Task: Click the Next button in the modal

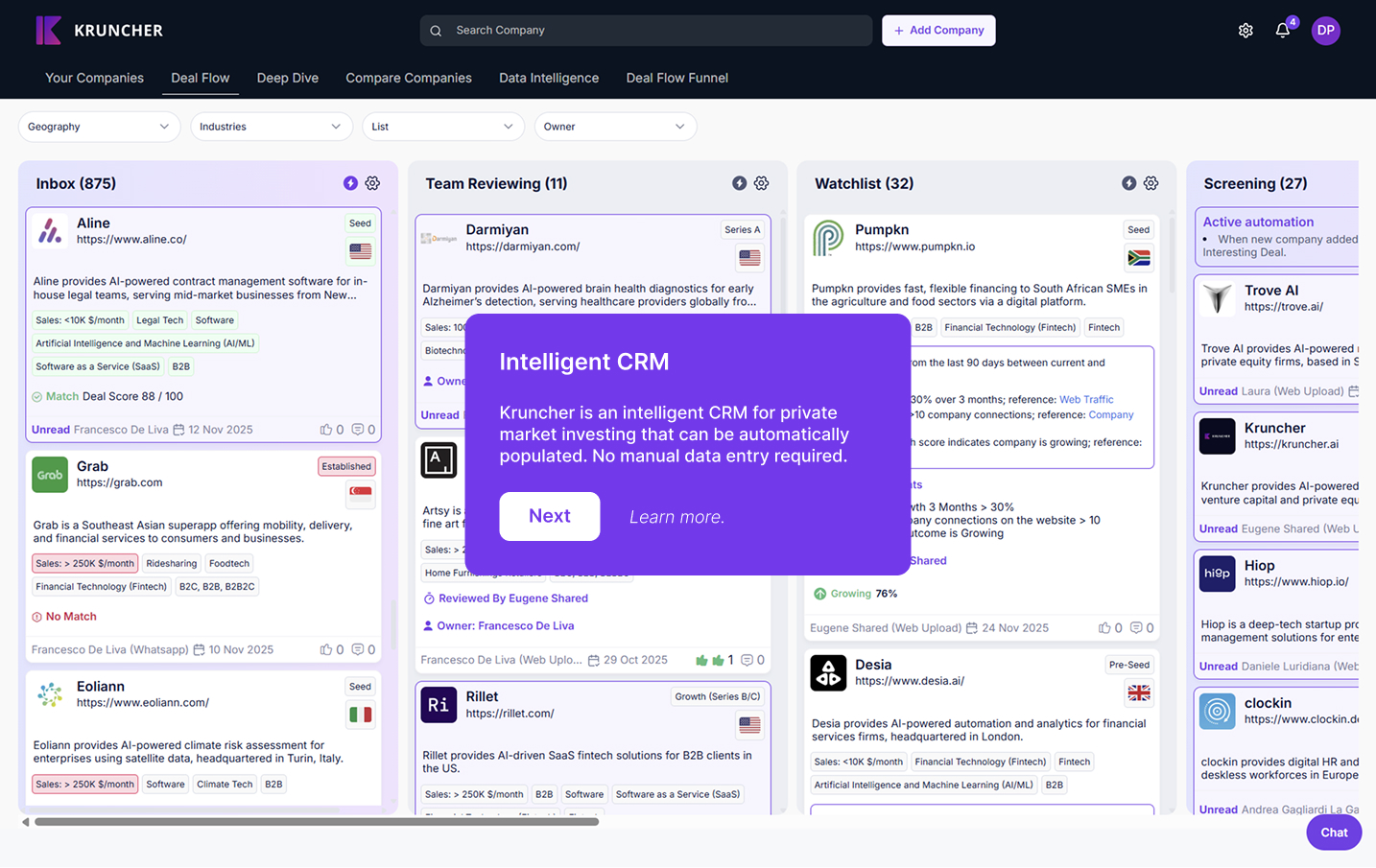Action: (549, 516)
